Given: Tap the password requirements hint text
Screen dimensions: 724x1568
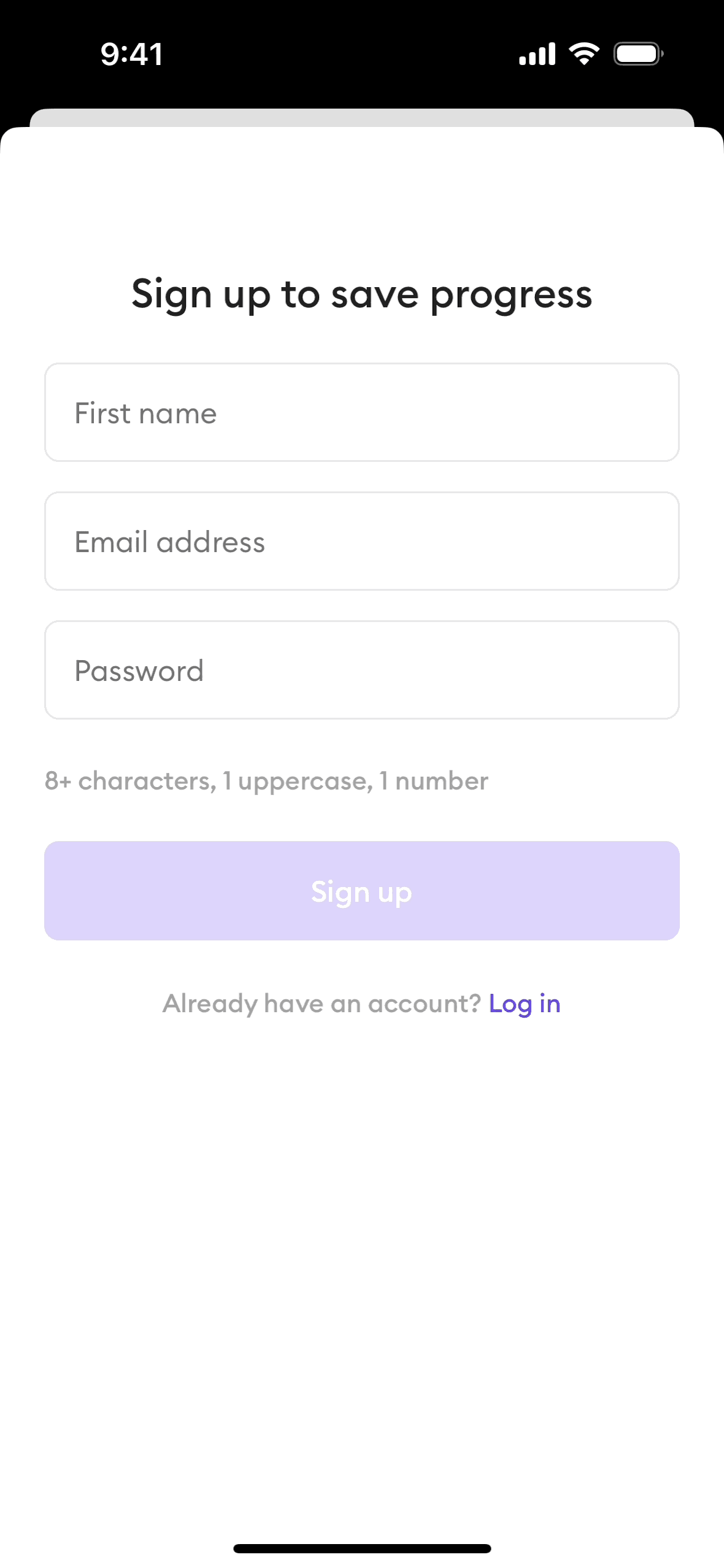Looking at the screenshot, I should pos(266,781).
